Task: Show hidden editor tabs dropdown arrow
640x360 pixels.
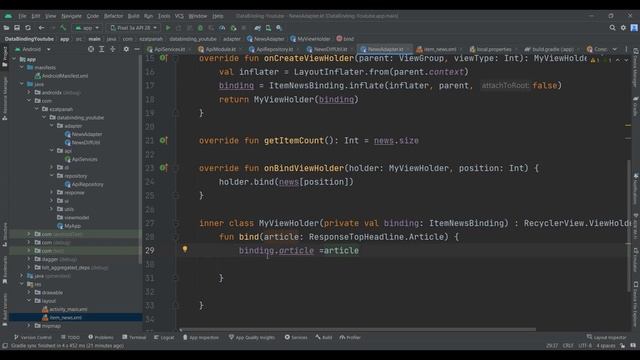Action: point(615,49)
